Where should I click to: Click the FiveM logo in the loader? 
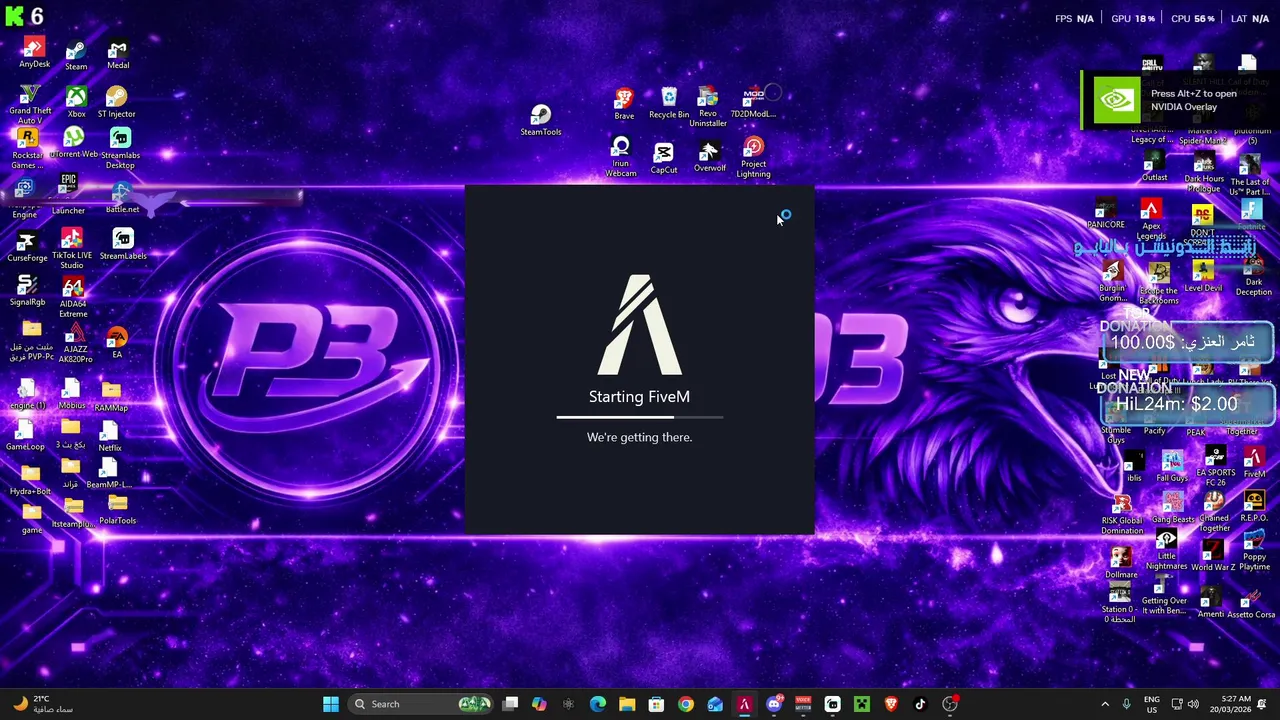coord(640,325)
